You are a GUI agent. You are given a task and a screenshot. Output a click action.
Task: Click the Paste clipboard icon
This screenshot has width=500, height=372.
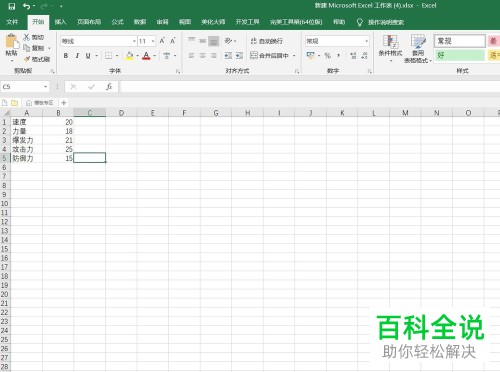(x=11, y=42)
